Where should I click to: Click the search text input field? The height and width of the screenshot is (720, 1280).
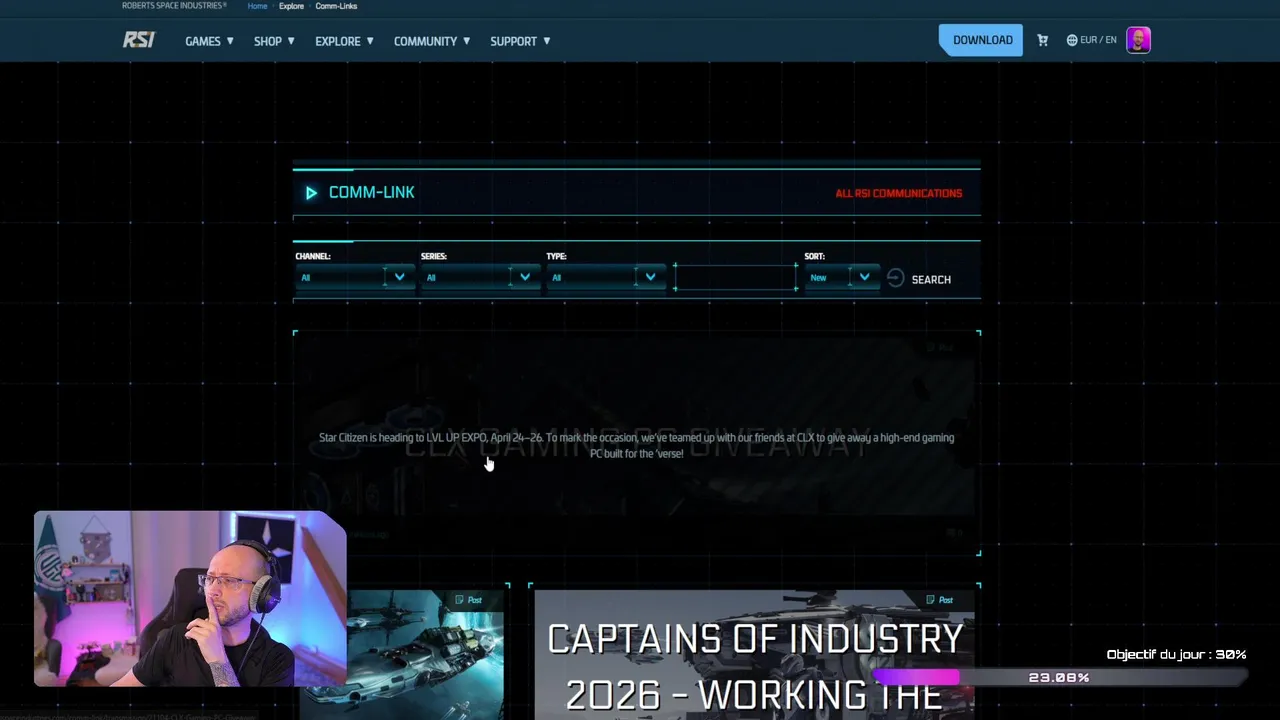click(x=736, y=277)
